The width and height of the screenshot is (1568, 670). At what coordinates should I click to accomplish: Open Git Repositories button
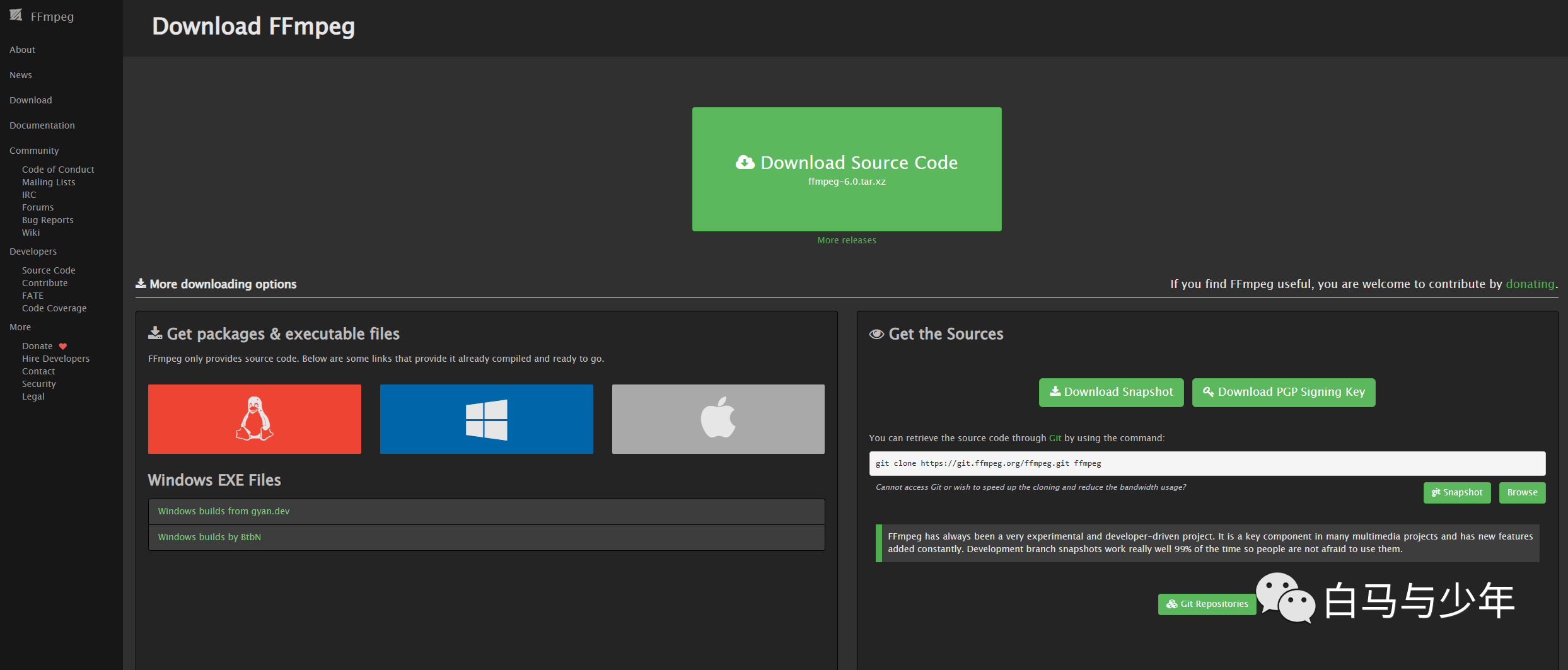(1207, 604)
